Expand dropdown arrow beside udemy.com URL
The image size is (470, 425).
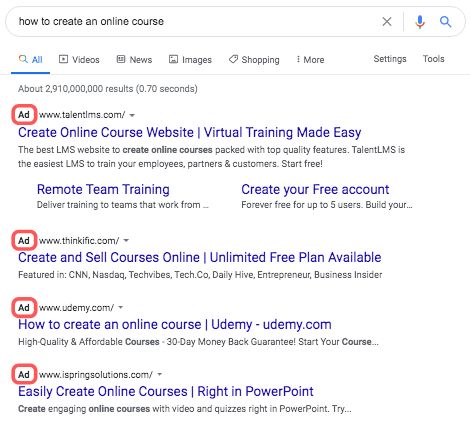[x=121, y=307]
